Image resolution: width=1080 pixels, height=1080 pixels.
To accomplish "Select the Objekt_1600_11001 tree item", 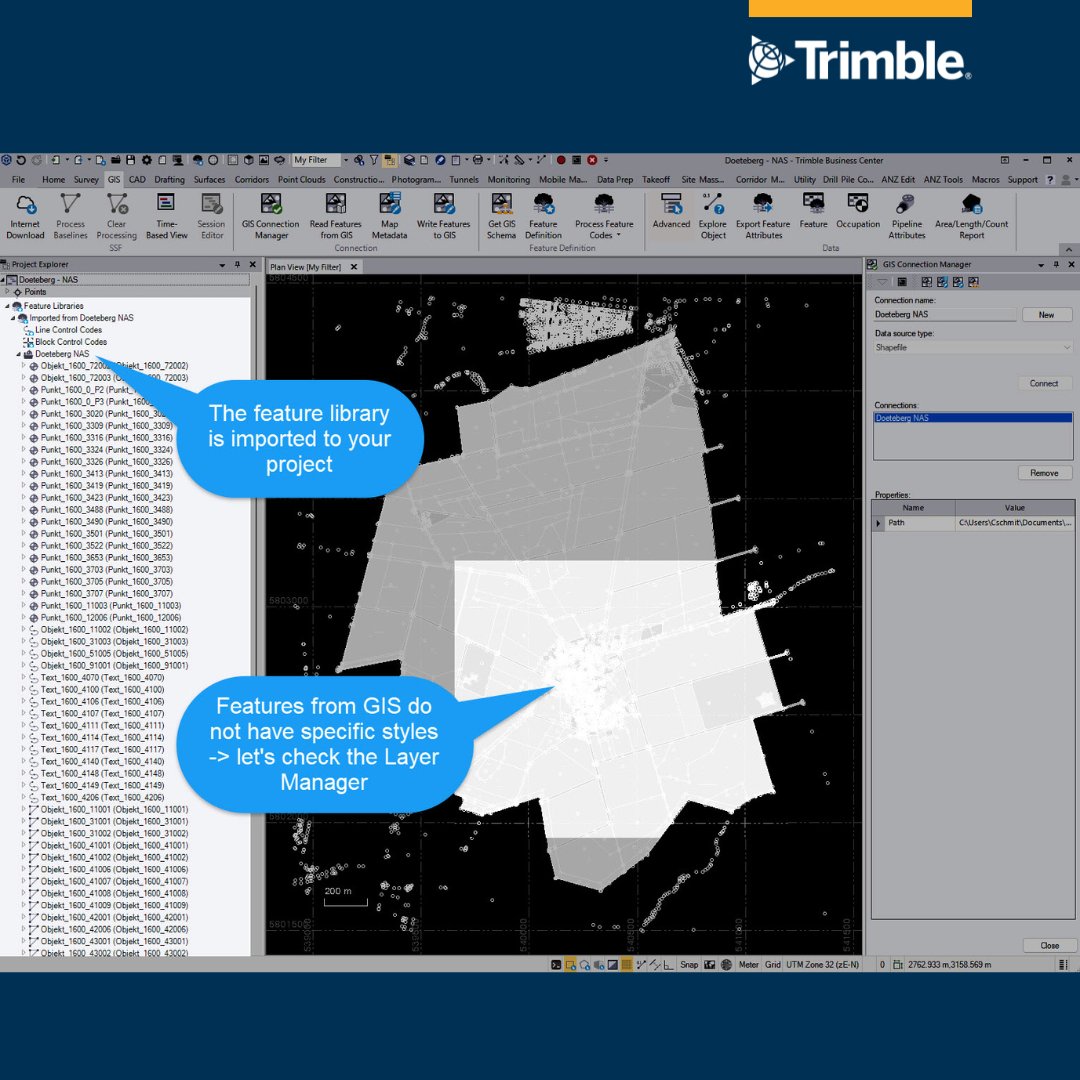I will [114, 809].
